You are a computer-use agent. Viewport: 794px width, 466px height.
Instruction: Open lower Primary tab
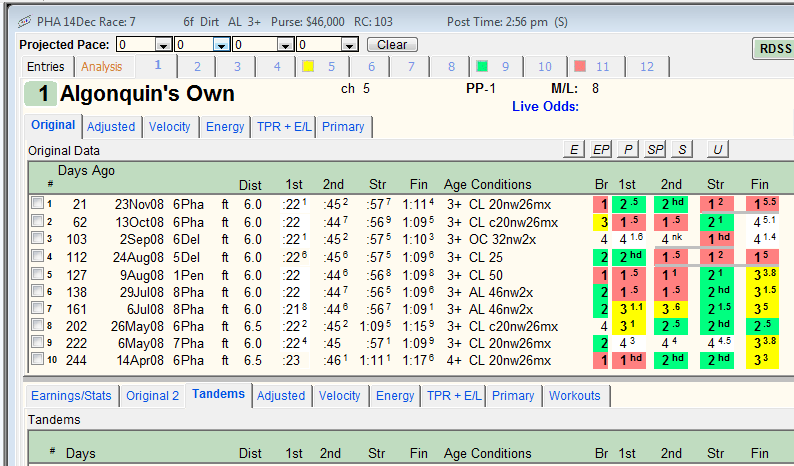[513, 396]
